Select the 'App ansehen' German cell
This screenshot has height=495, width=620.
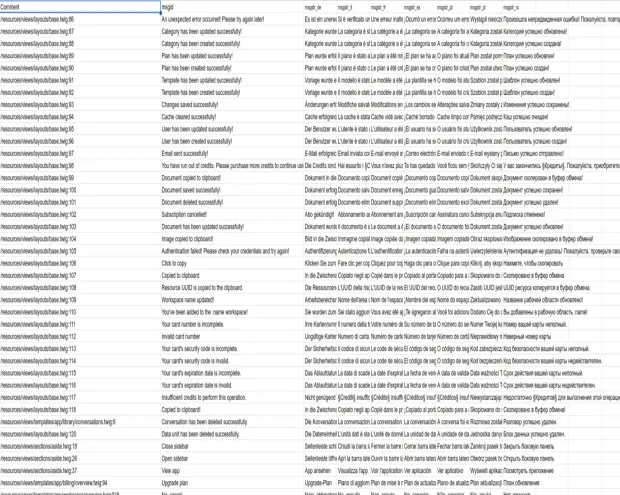(x=320, y=471)
